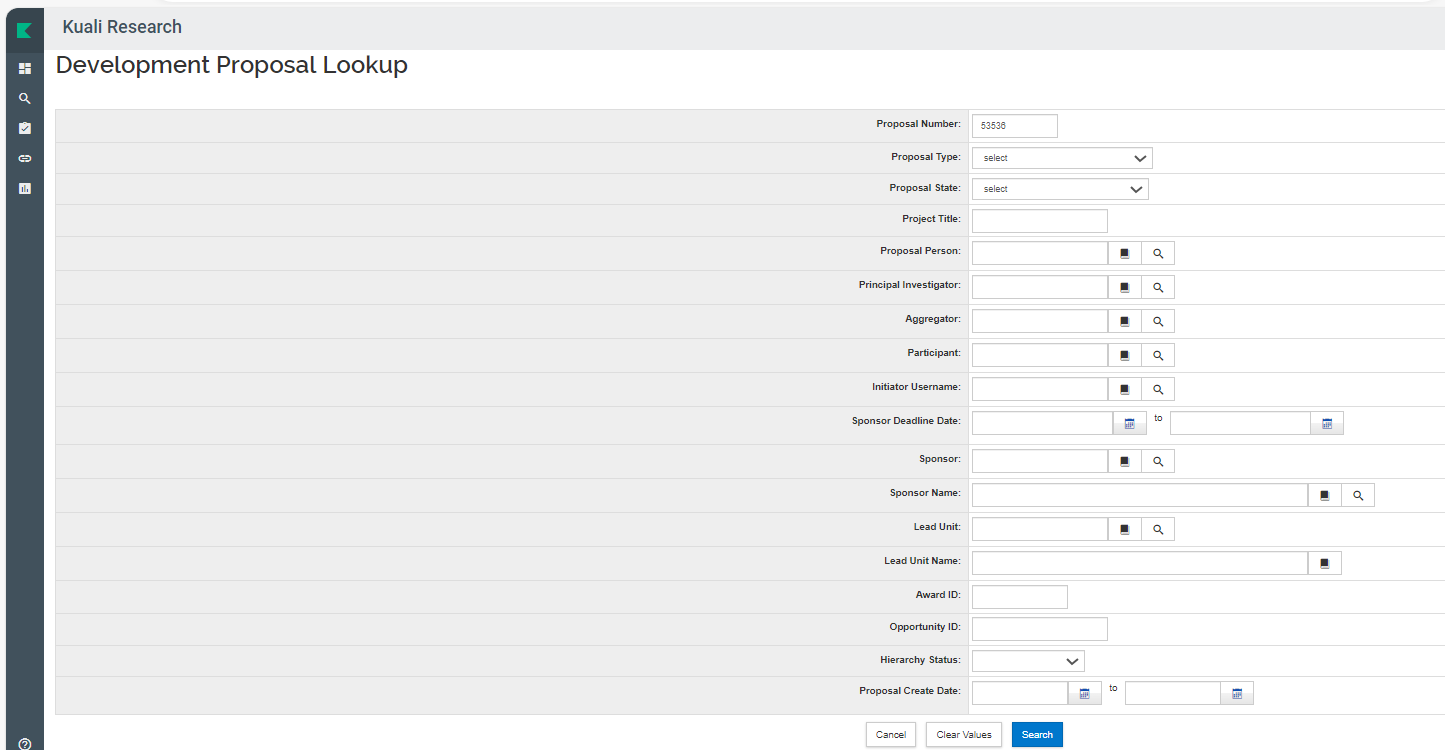The image size is (1445, 750).
Task: Open the Proposal Create Date start calendar picker
Action: pyautogui.click(x=1085, y=694)
